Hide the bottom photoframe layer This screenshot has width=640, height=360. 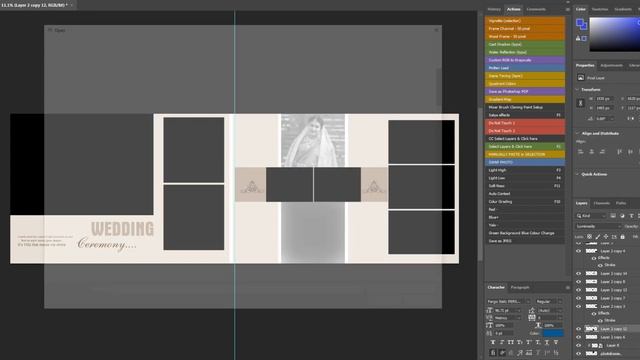point(578,353)
